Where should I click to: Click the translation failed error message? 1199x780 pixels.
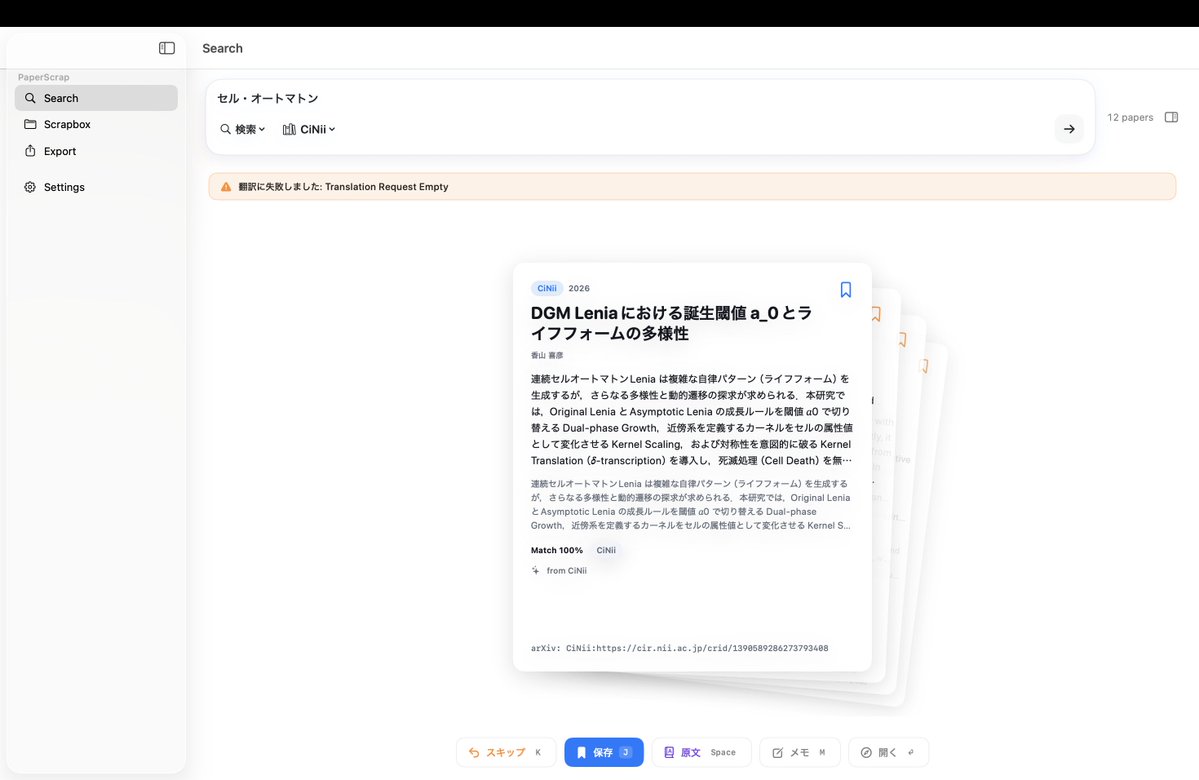click(343, 187)
